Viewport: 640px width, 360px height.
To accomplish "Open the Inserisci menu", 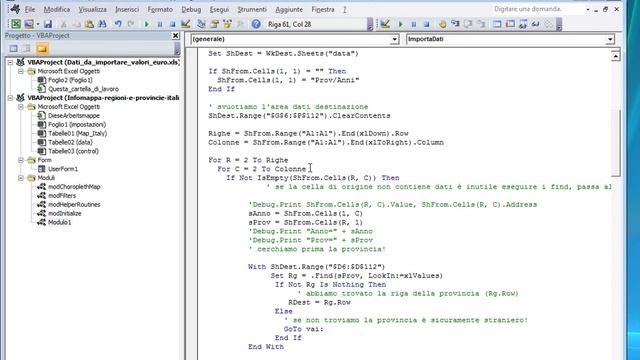I will (127, 9).
